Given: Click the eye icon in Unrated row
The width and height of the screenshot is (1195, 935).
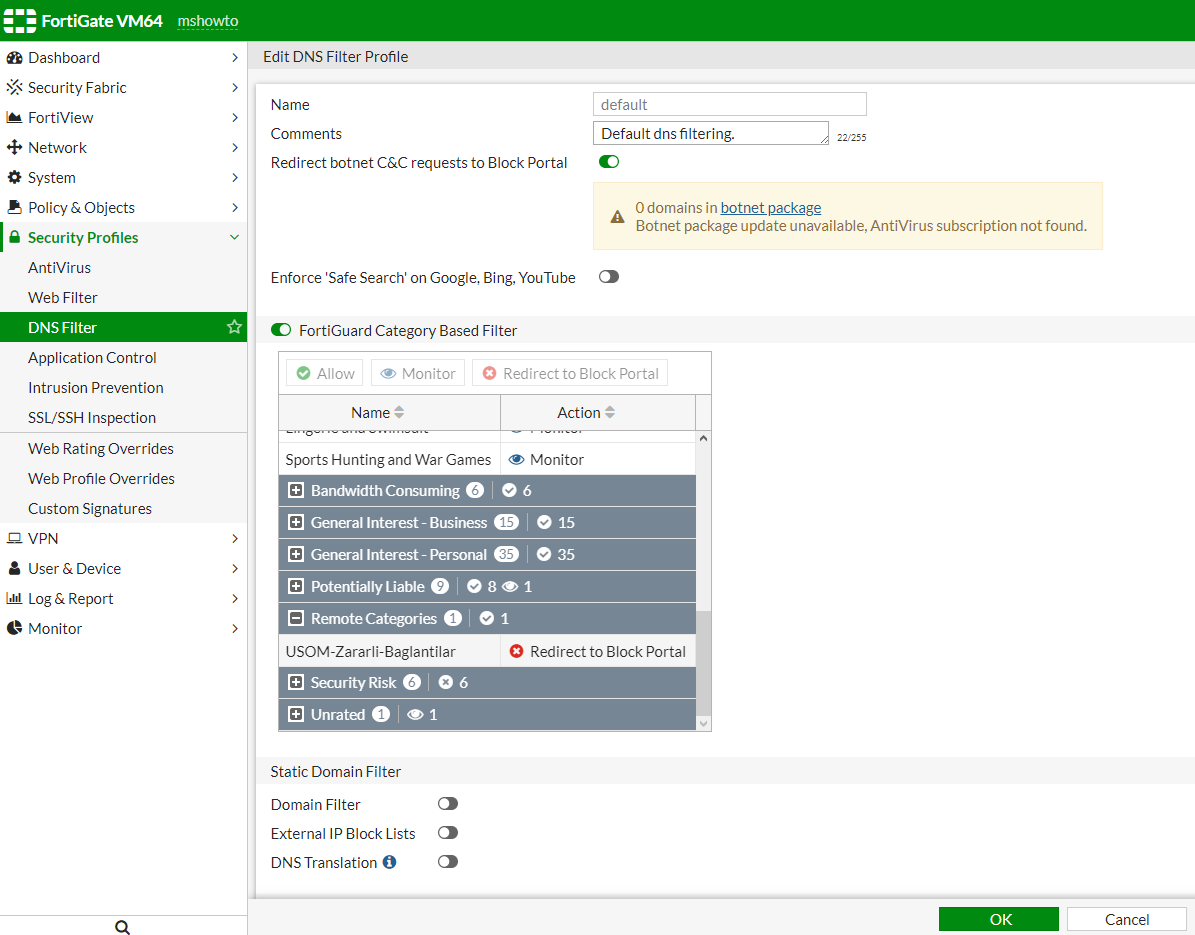Looking at the screenshot, I should pos(415,715).
